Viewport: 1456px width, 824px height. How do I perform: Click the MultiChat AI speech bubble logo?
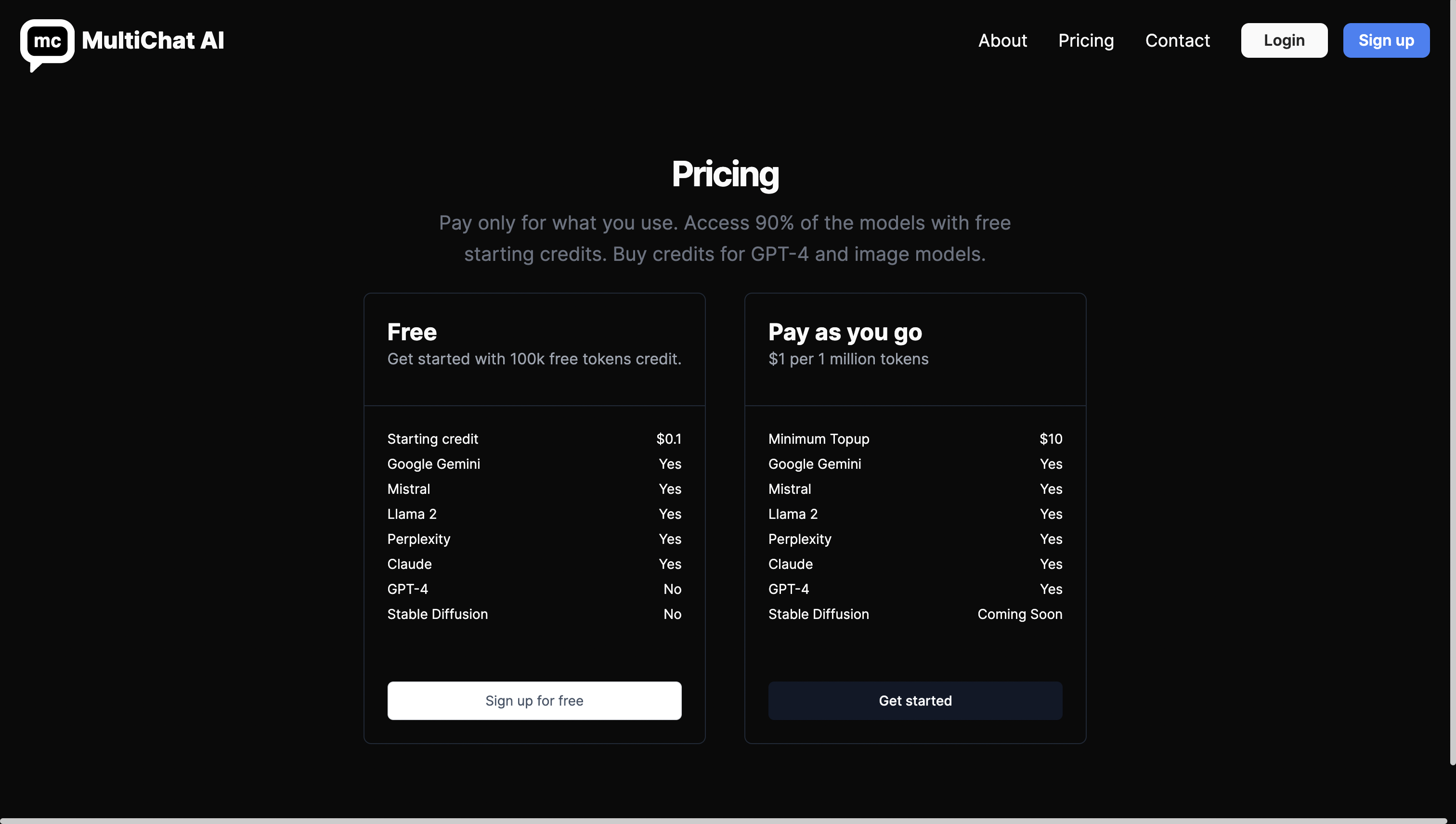point(47,42)
